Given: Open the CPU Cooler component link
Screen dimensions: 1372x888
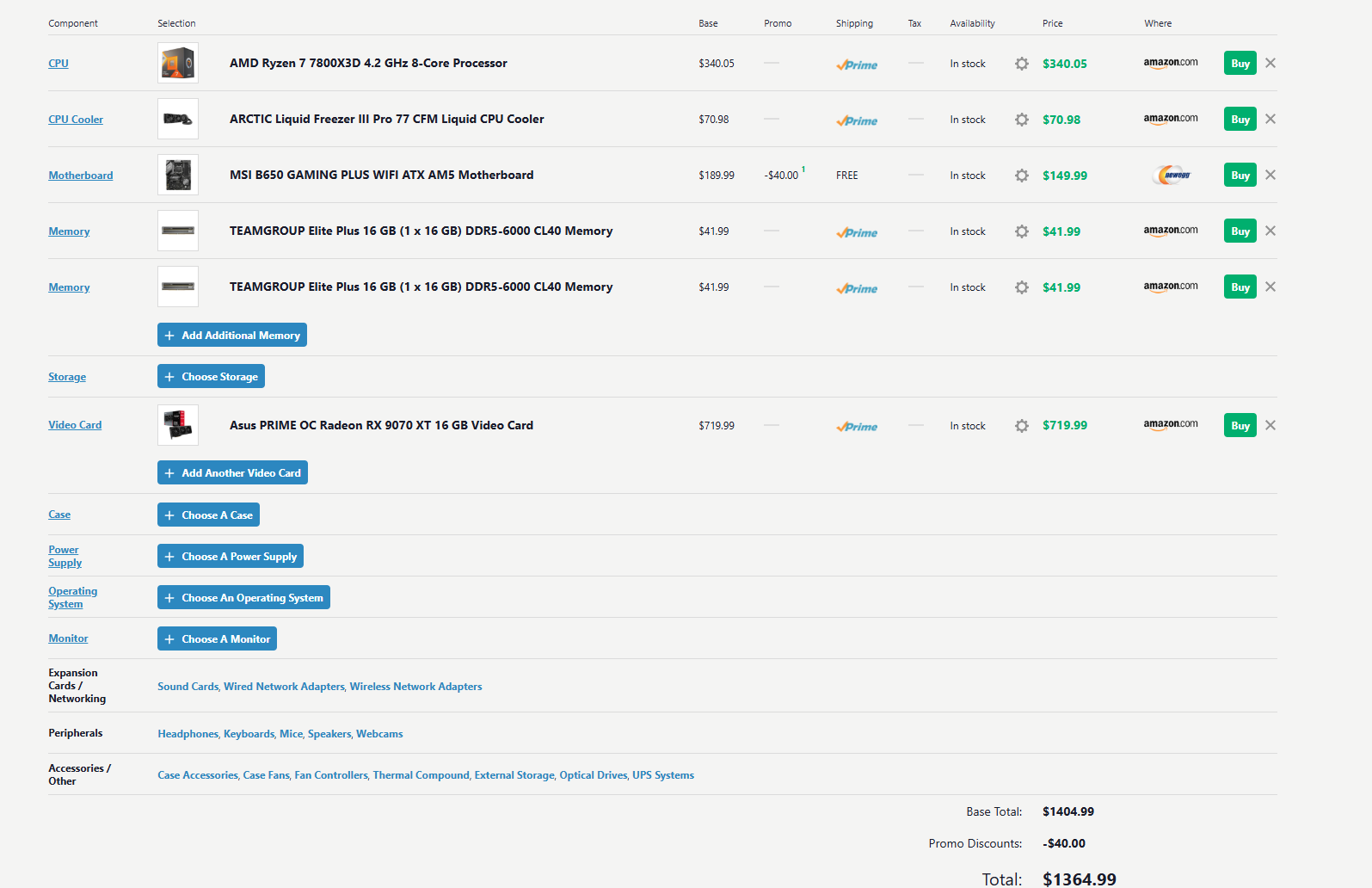Looking at the screenshot, I should [76, 120].
